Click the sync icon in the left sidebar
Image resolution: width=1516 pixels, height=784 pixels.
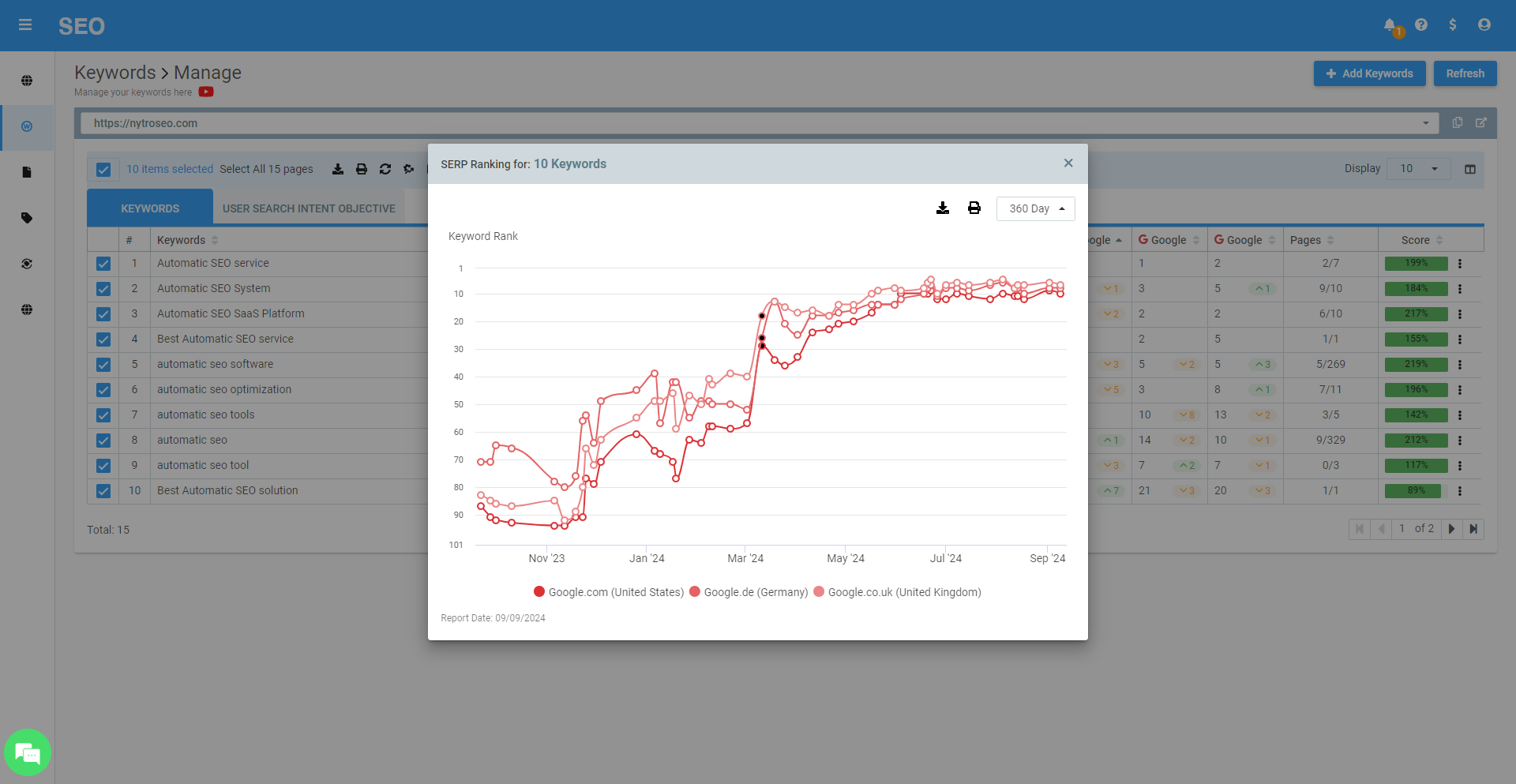[27, 264]
